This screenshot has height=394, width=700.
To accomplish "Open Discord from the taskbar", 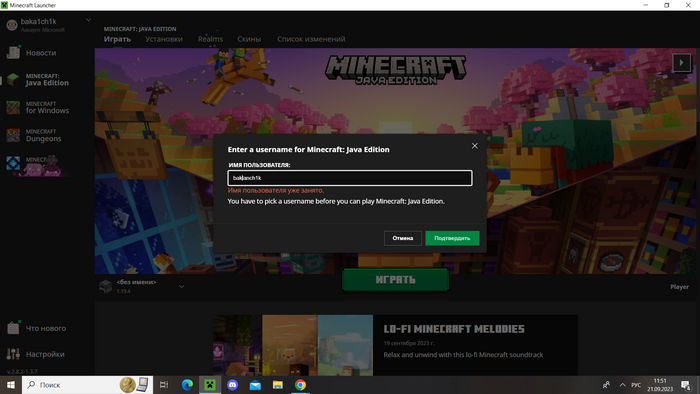I will pyautogui.click(x=233, y=385).
